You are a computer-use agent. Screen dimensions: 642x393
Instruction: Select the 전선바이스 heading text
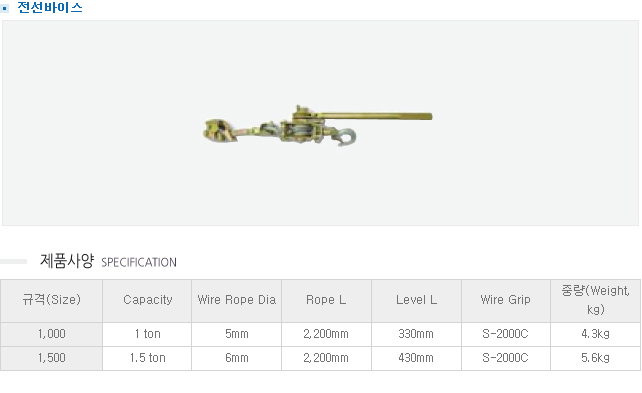tap(50, 7)
